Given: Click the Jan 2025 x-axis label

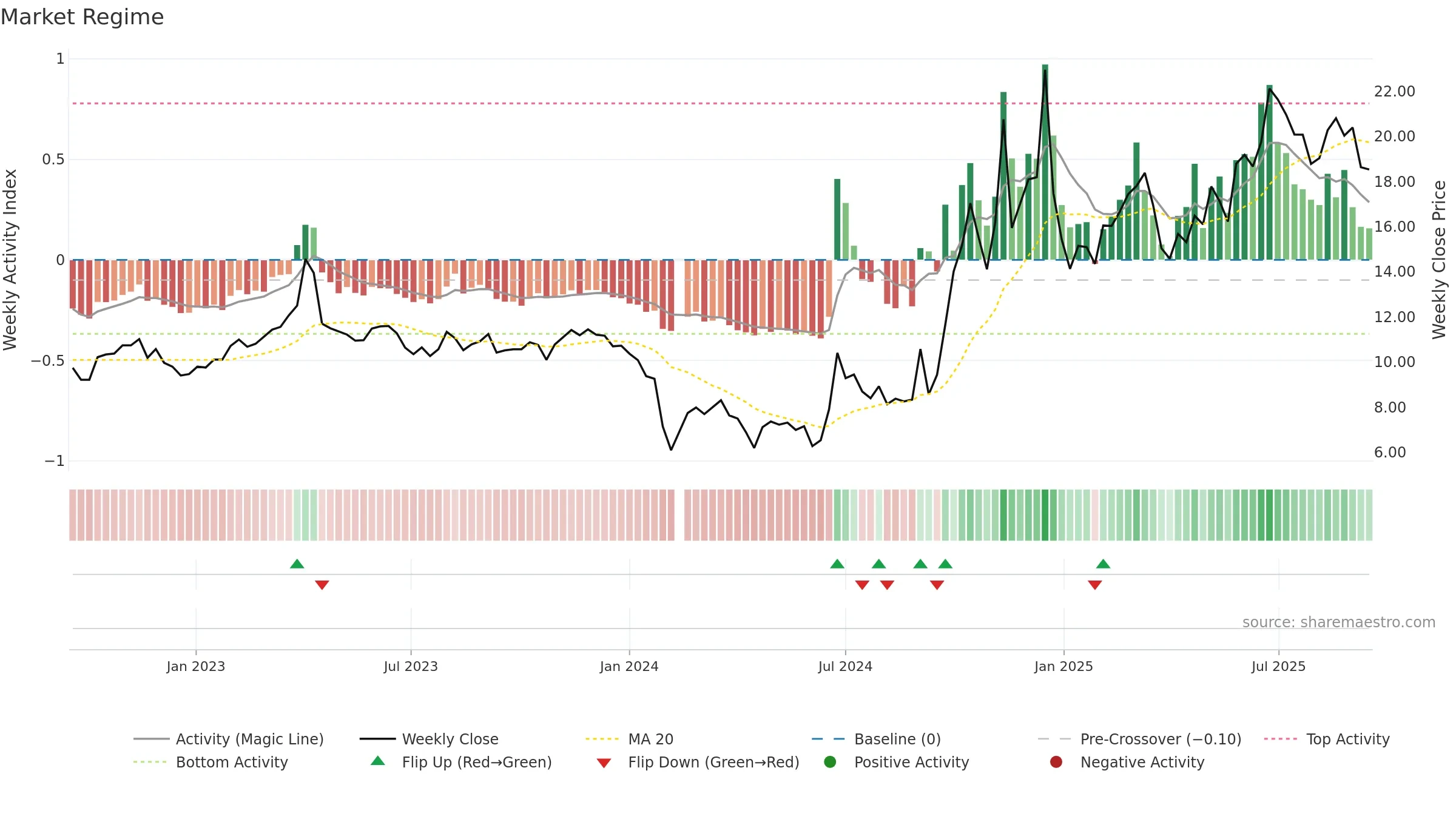Looking at the screenshot, I should pyautogui.click(x=1063, y=667).
